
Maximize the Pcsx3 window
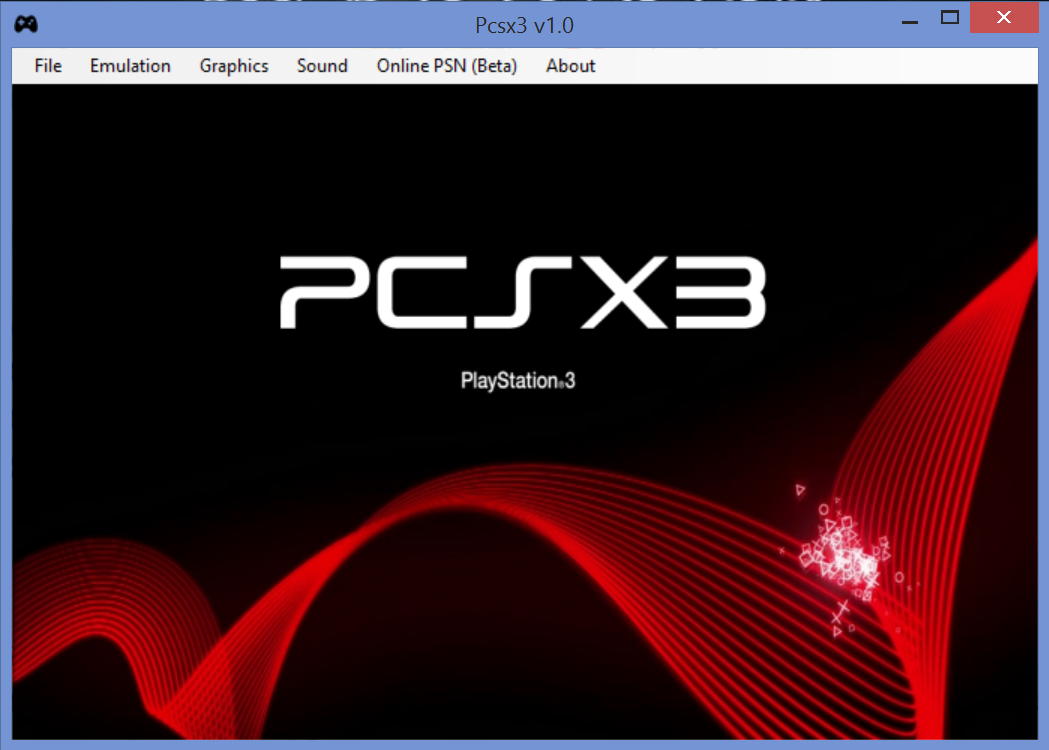click(x=949, y=18)
